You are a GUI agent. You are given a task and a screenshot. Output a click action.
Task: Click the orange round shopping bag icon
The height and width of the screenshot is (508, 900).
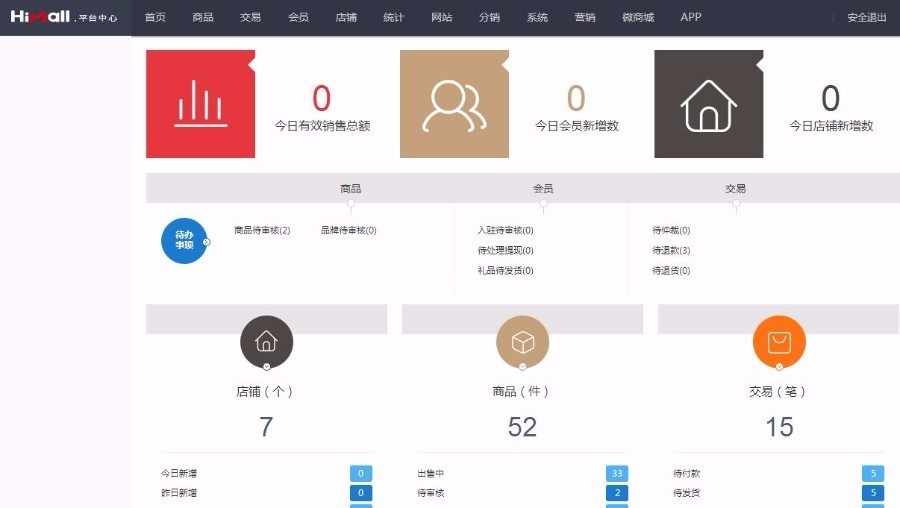(x=779, y=342)
